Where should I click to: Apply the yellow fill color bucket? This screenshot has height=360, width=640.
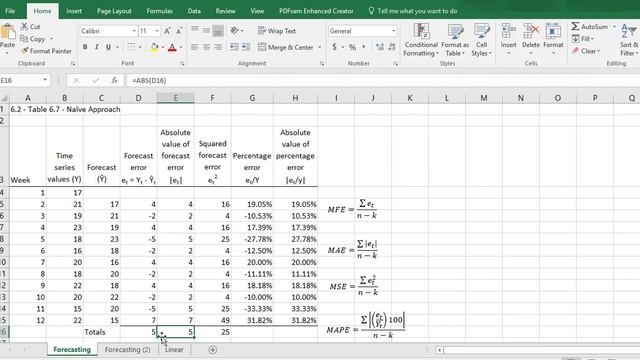tap(154, 47)
